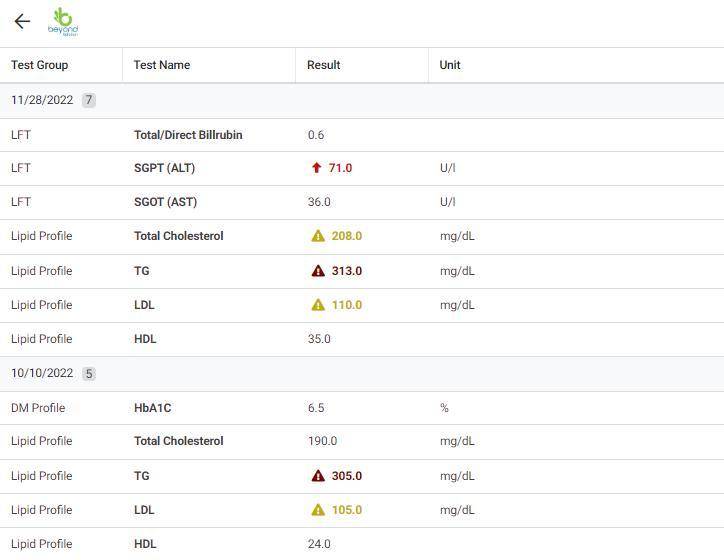Open the HbA1C test row
This screenshot has height=560, width=724.
152,408
